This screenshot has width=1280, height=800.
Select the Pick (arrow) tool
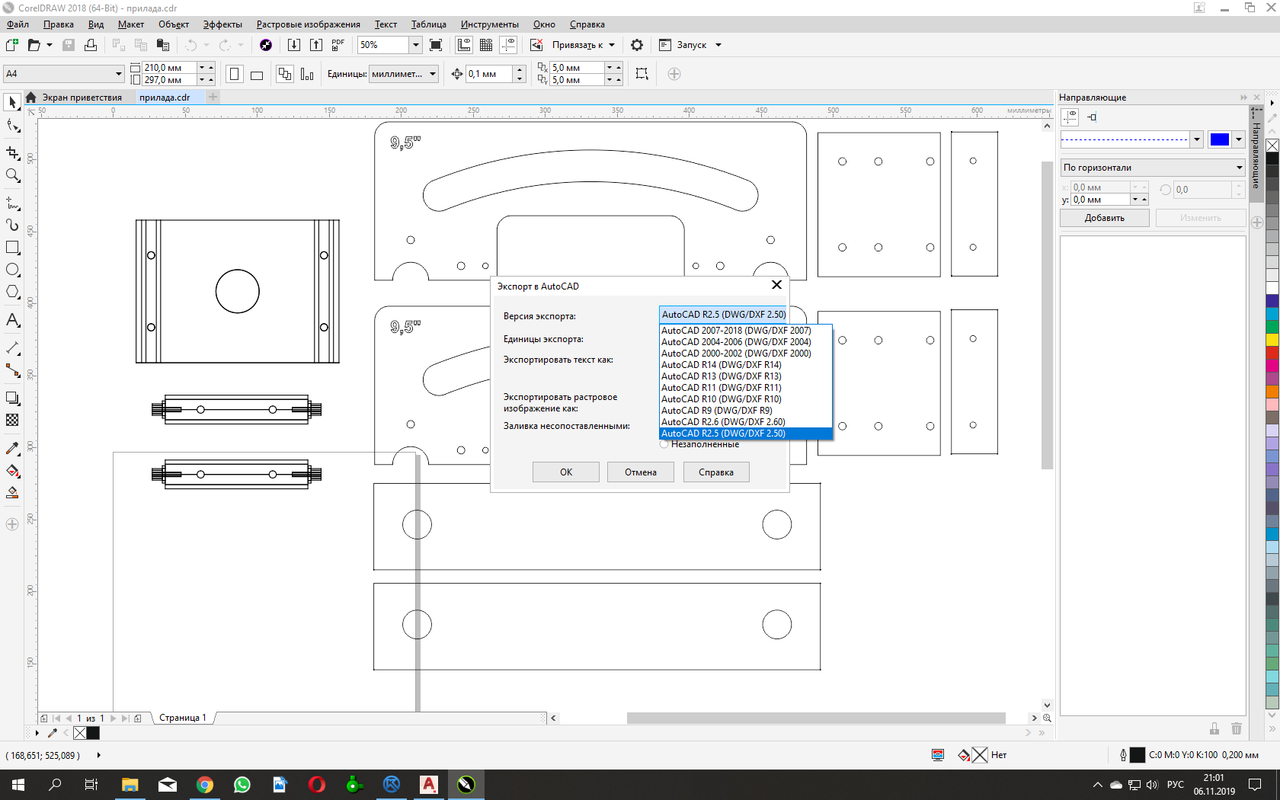(x=12, y=102)
